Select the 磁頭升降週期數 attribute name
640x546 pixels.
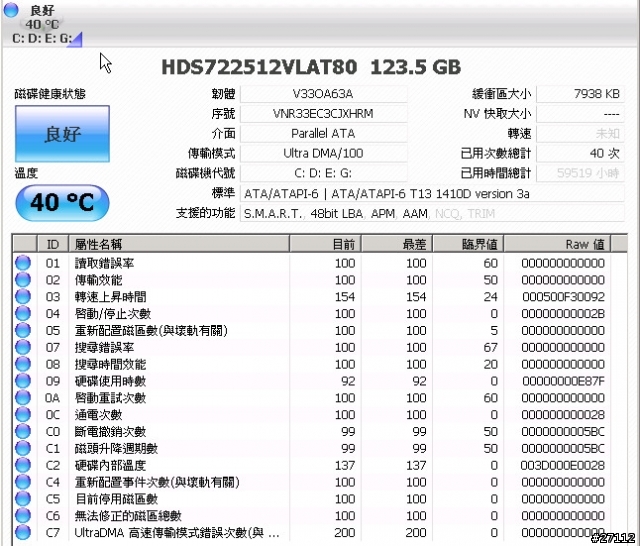(116, 448)
